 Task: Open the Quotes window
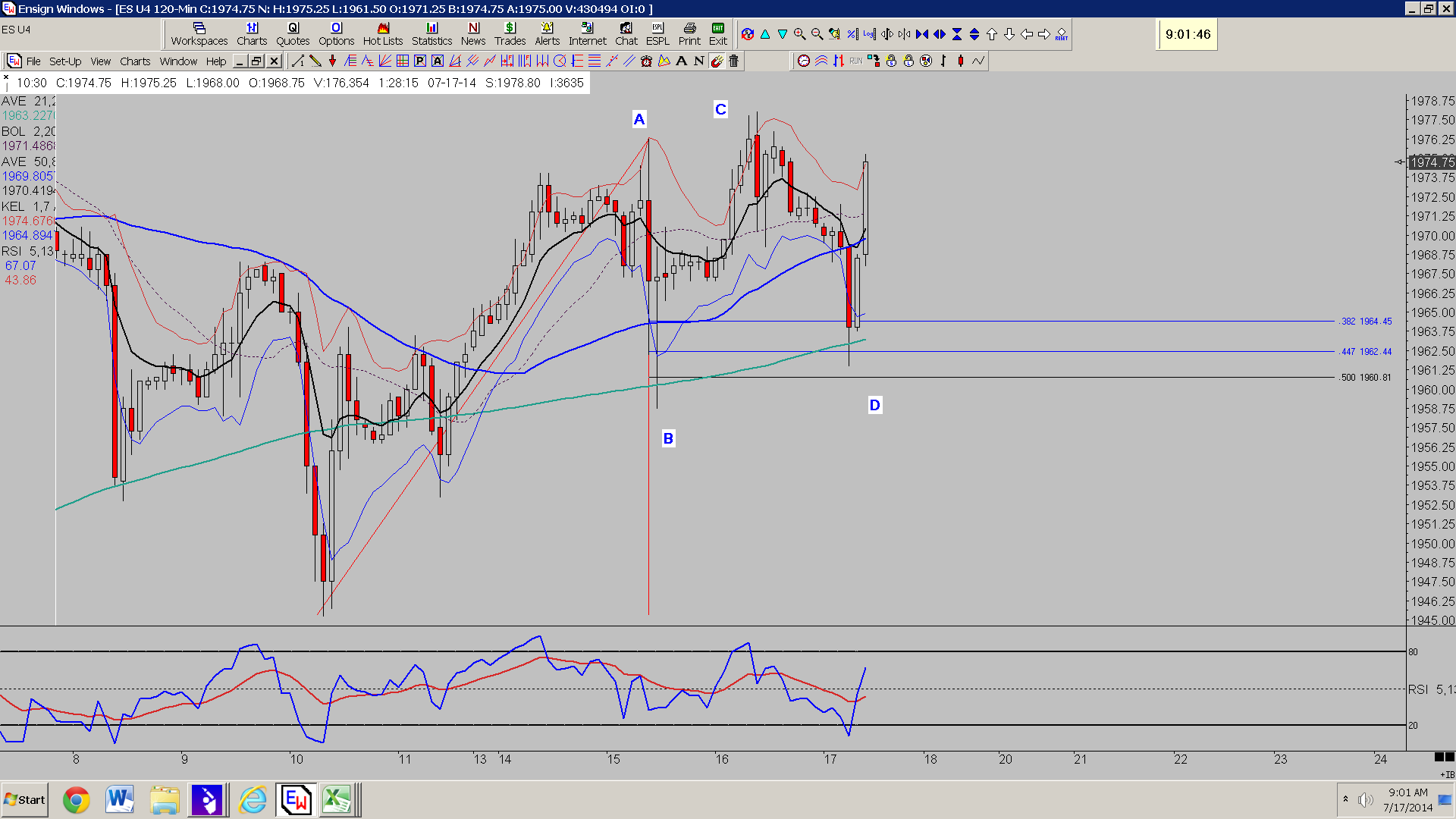pyautogui.click(x=293, y=34)
